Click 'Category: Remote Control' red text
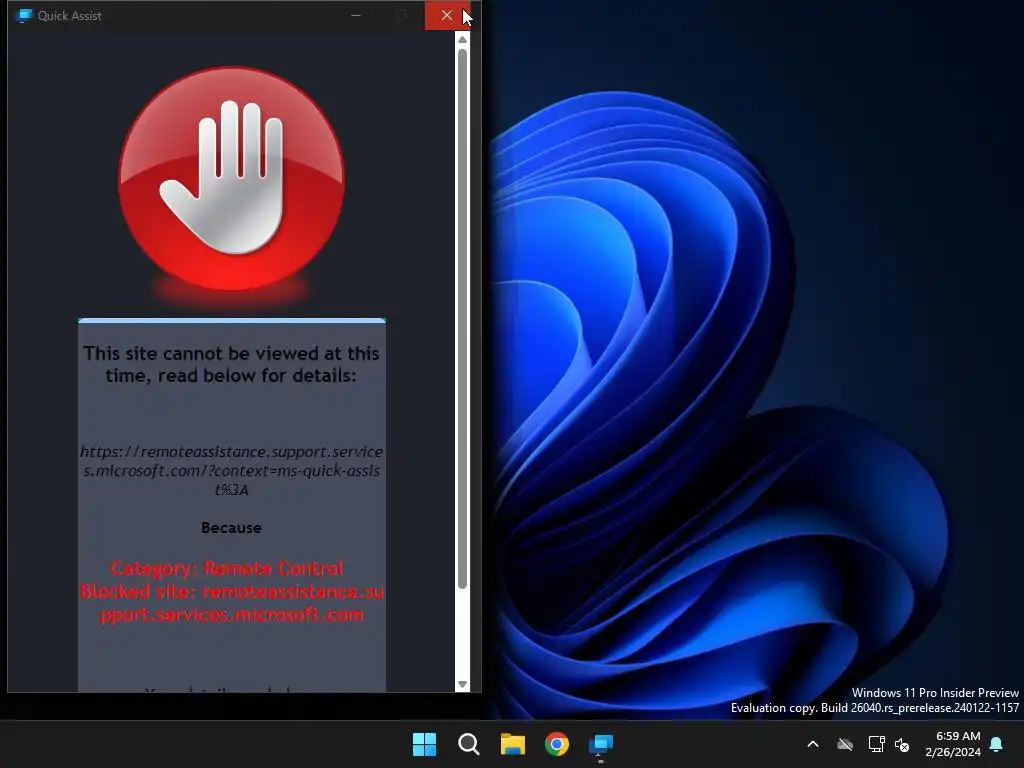This screenshot has width=1024, height=768. tap(227, 568)
